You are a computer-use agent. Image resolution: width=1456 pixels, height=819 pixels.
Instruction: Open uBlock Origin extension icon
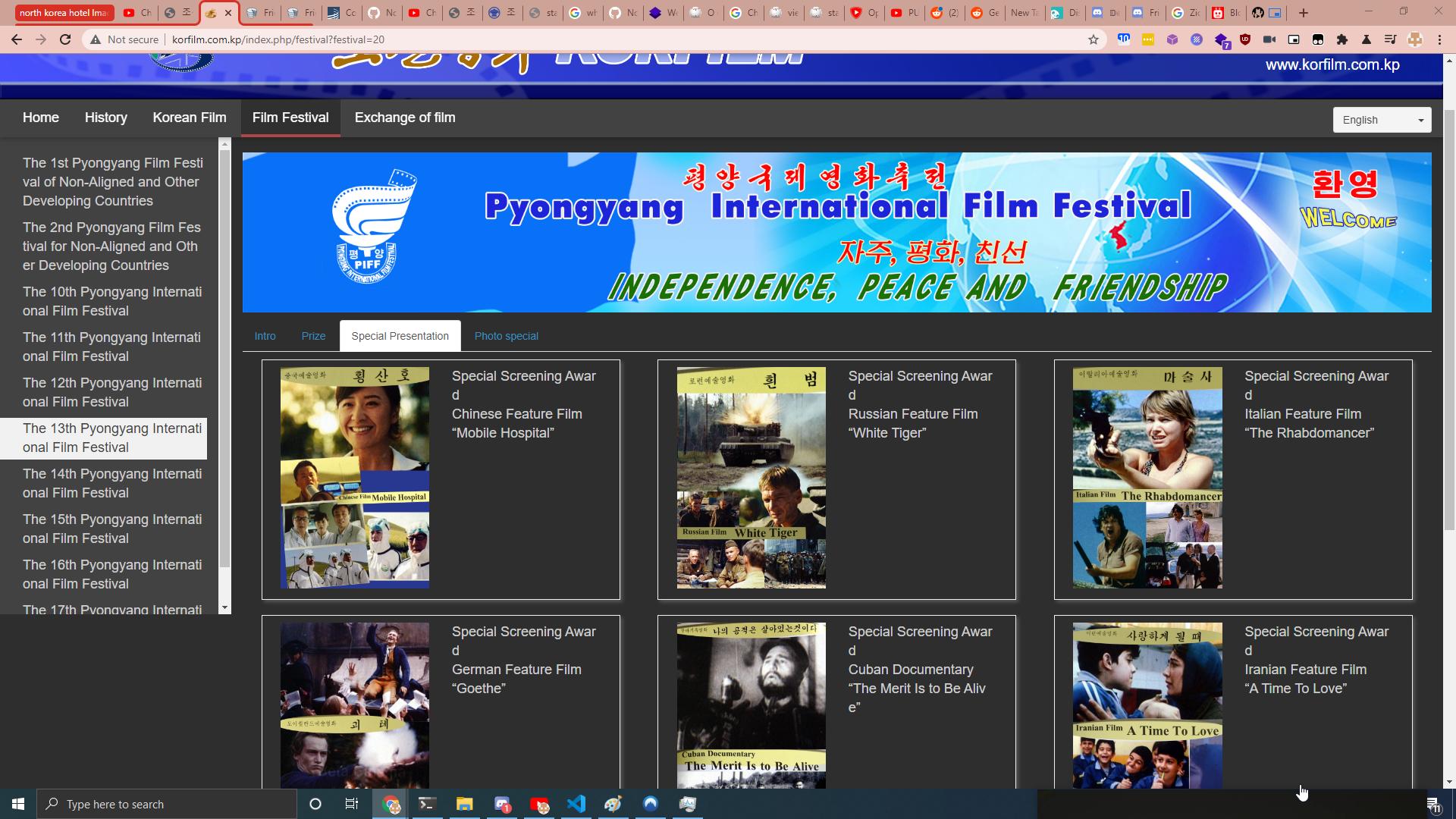(1244, 39)
